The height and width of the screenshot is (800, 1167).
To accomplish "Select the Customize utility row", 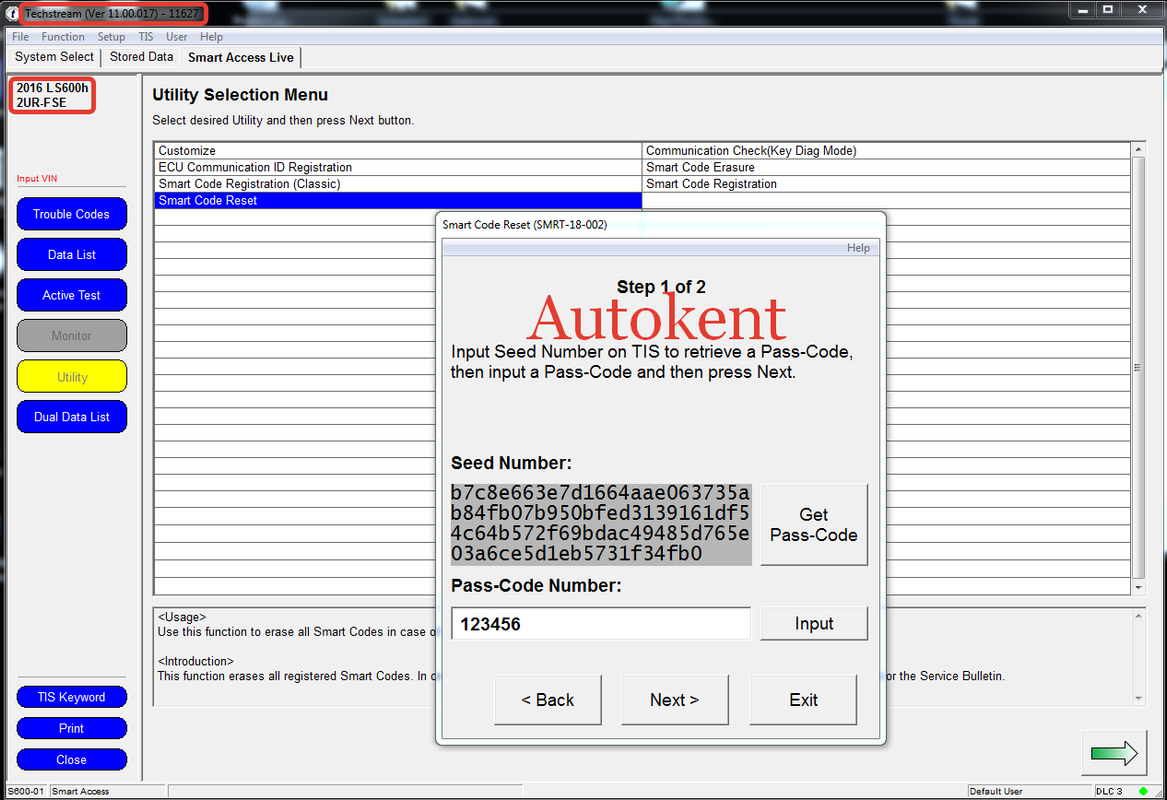I will click(x=397, y=150).
